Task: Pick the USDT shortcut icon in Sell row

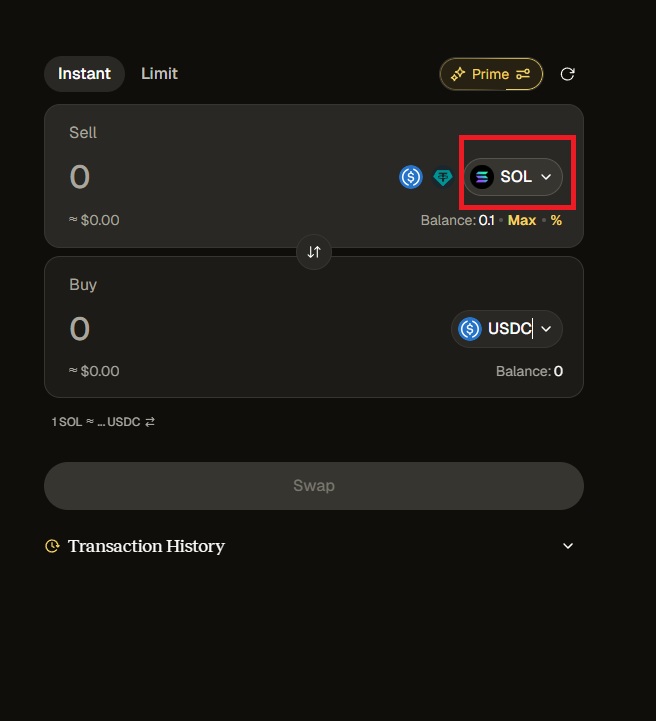Action: click(443, 177)
